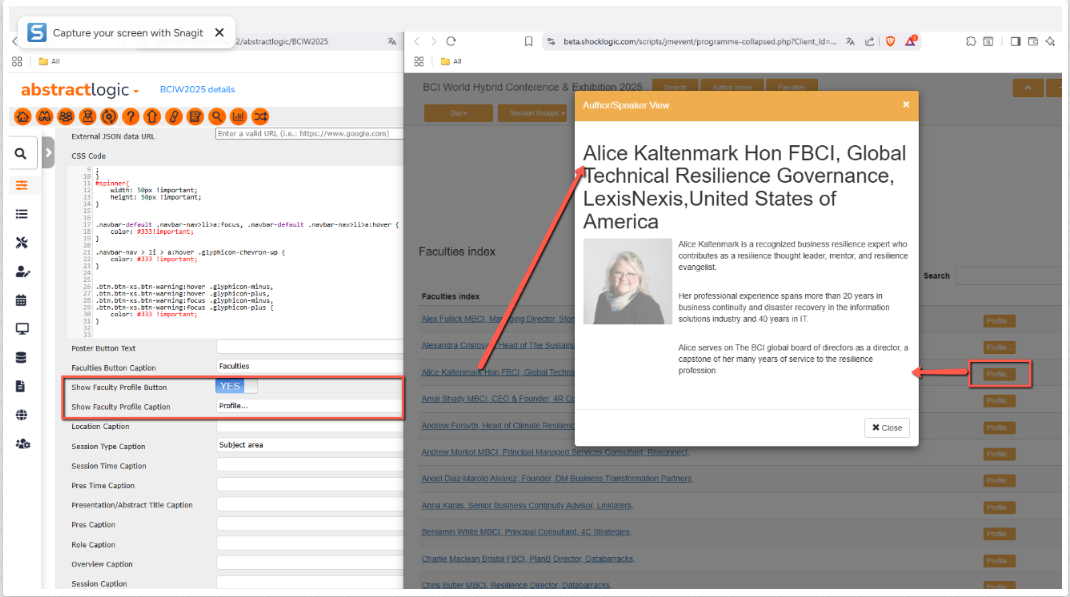1070x597 pixels.
Task: Open the Day dropdown in programme page
Action: 458,113
